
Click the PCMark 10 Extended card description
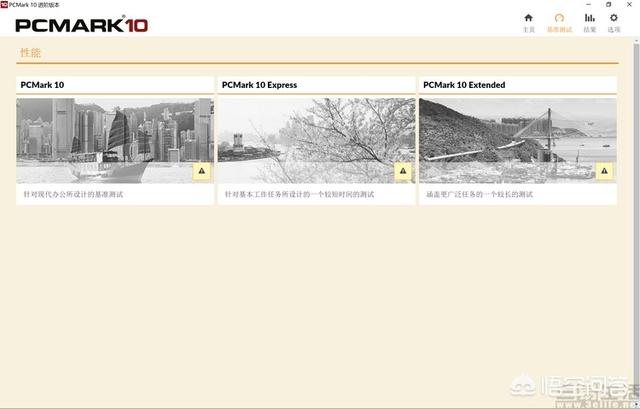point(479,194)
